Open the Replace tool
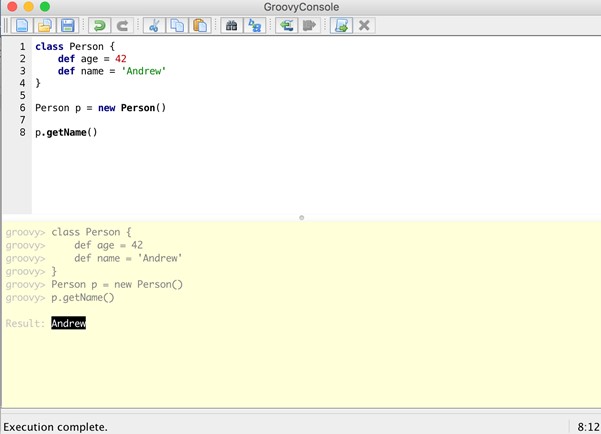The image size is (601, 434). point(255,26)
